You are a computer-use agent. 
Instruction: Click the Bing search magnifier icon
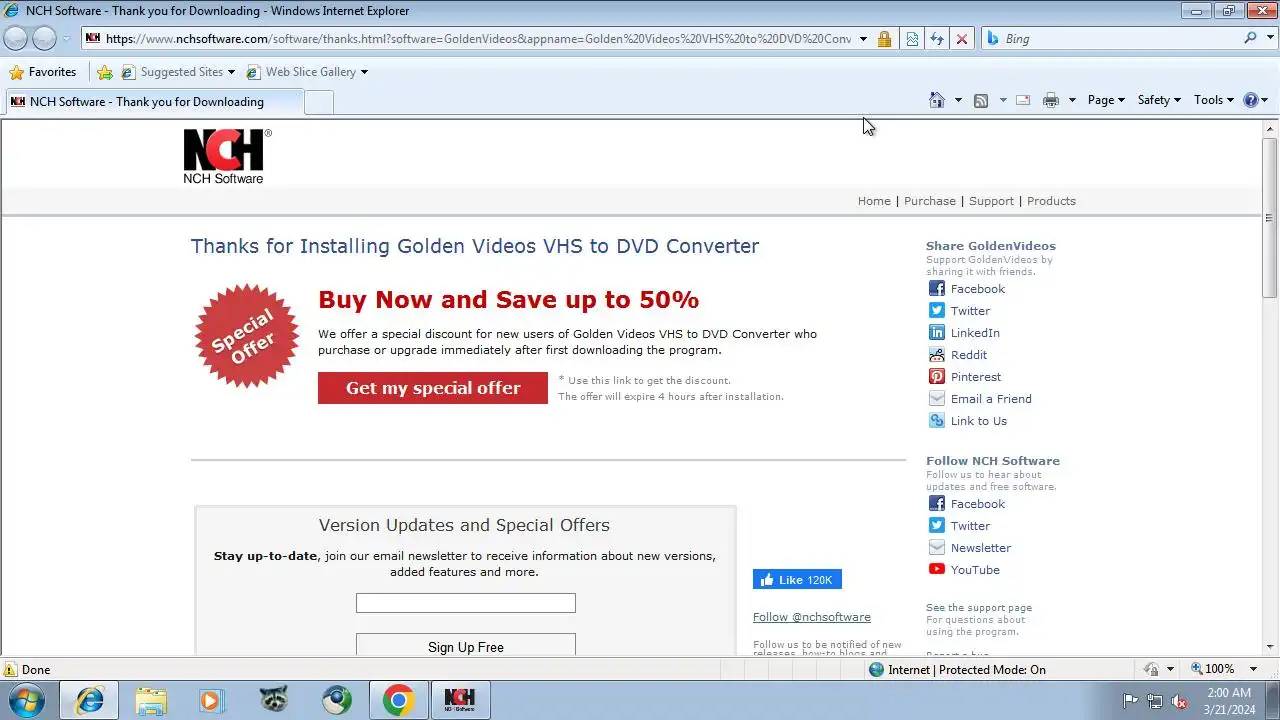click(1251, 38)
